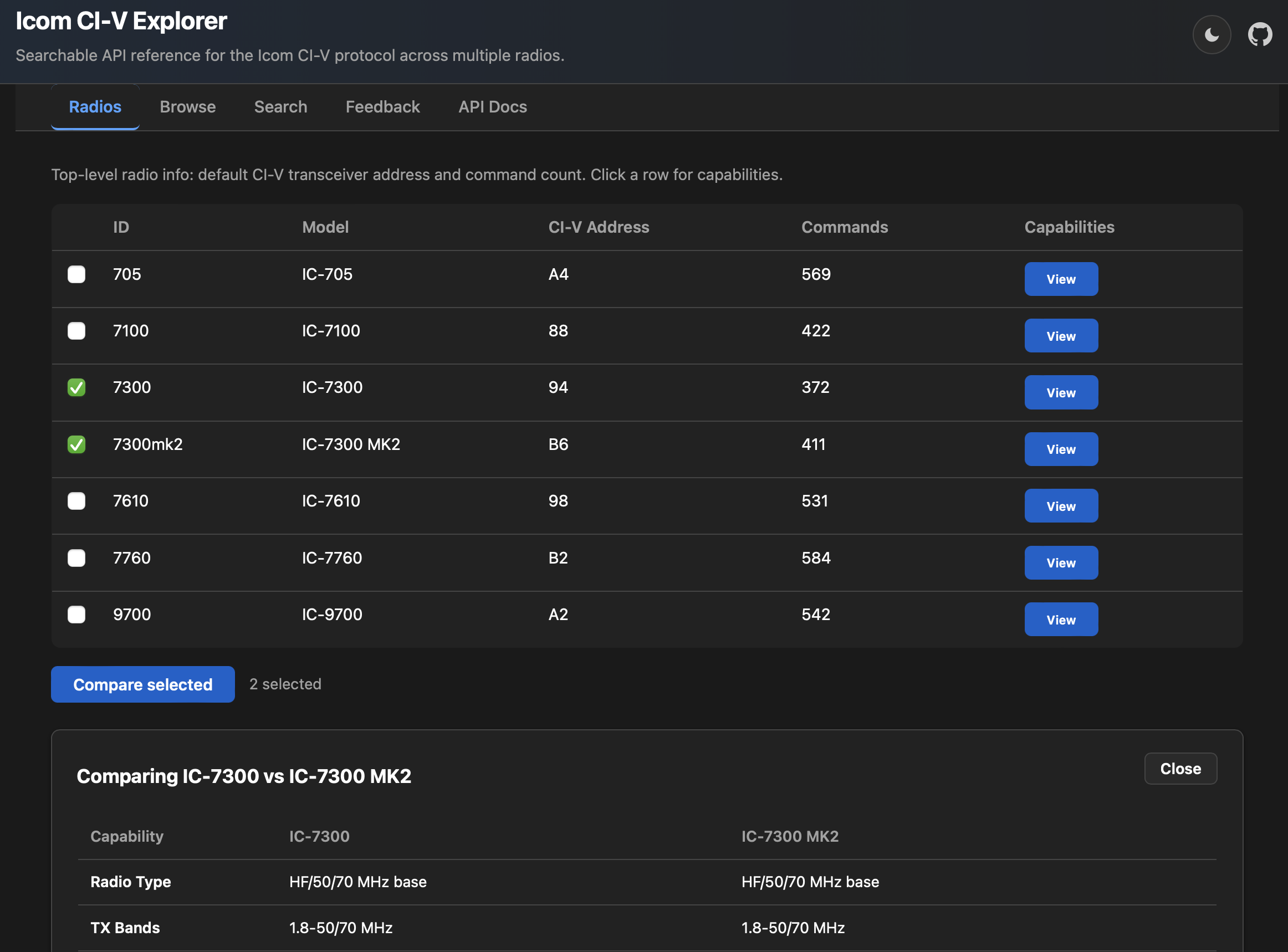The width and height of the screenshot is (1288, 952).
Task: Click the CI-V Address column header
Action: coord(599,227)
